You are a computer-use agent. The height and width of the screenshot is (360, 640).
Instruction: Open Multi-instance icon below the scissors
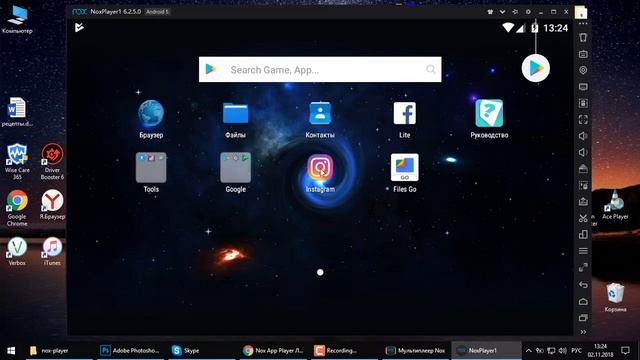[583, 234]
